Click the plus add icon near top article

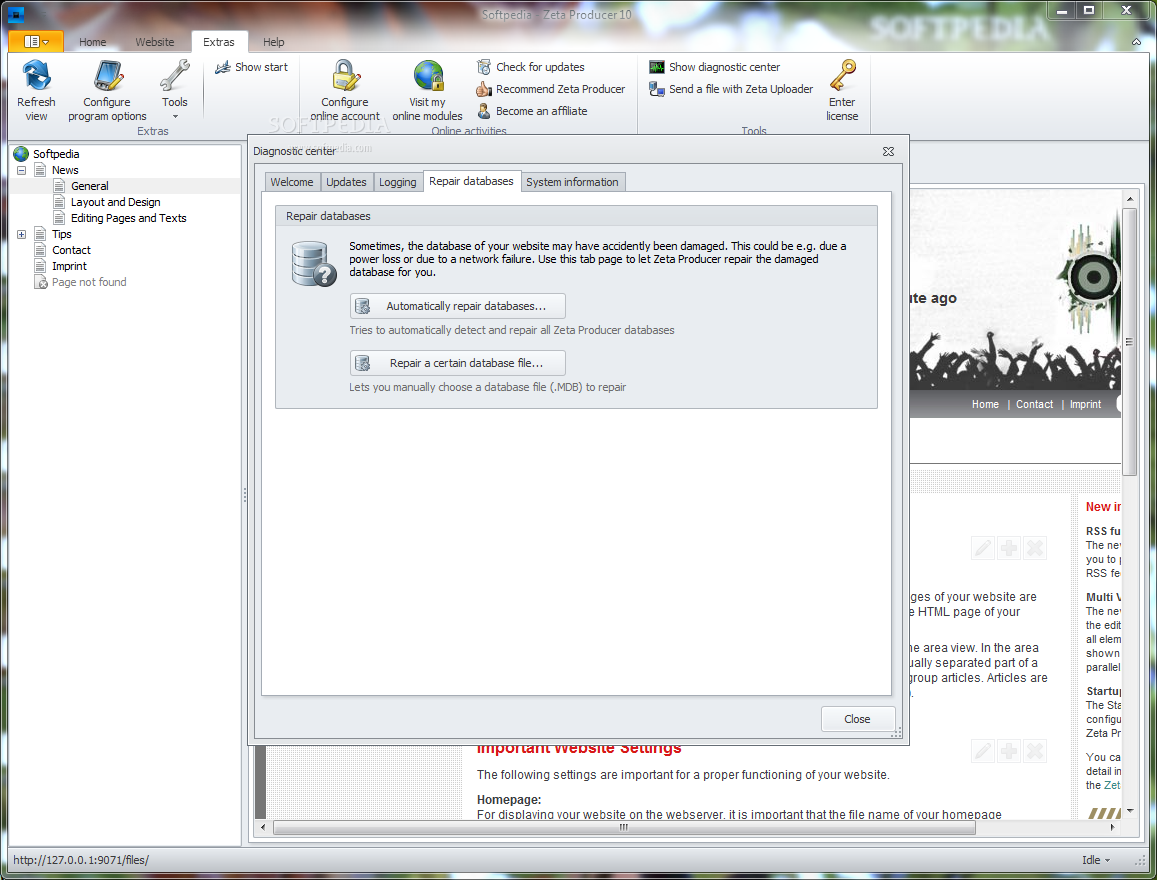click(1009, 548)
